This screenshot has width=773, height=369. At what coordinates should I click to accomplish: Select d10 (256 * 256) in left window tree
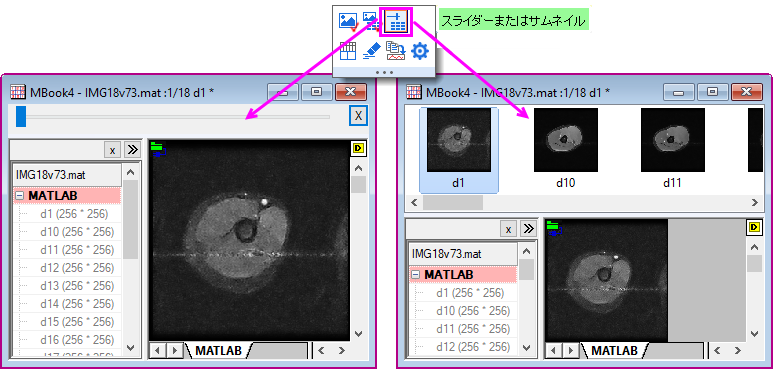(77, 232)
